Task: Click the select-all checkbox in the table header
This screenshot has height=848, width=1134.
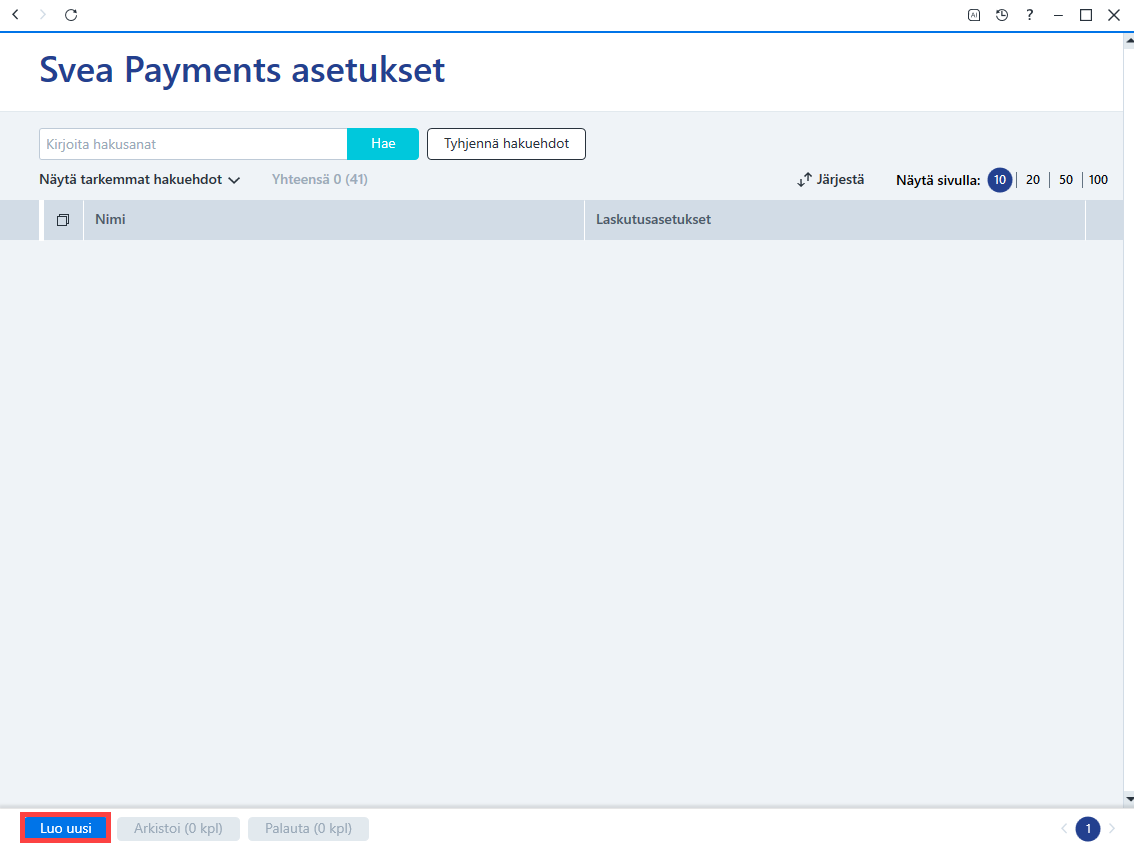Action: point(63,220)
